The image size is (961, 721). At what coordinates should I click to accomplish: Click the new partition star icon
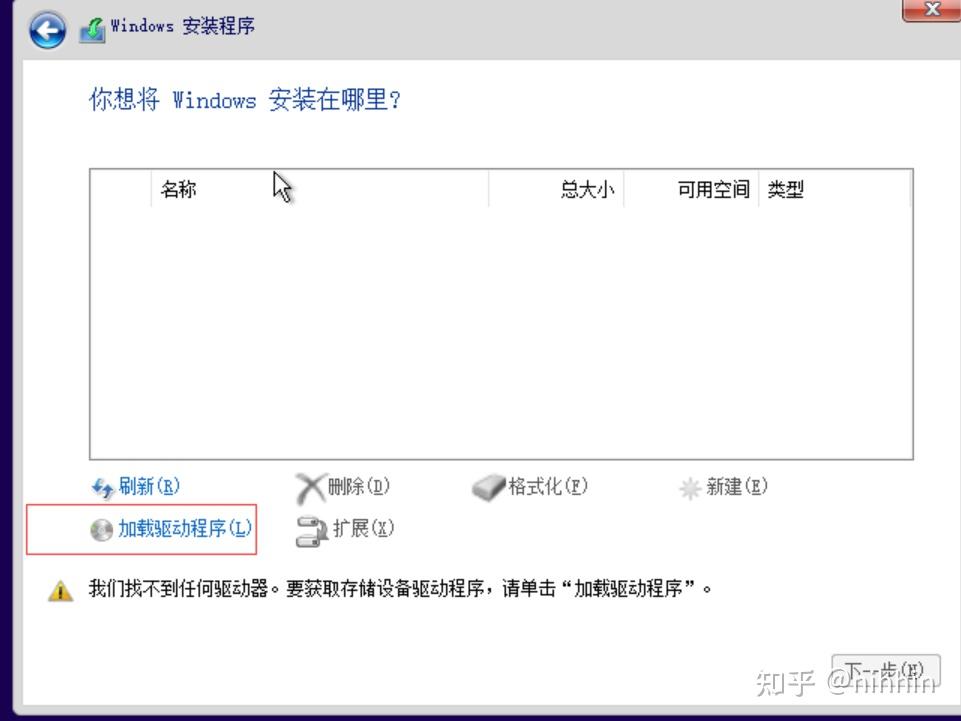tap(690, 489)
